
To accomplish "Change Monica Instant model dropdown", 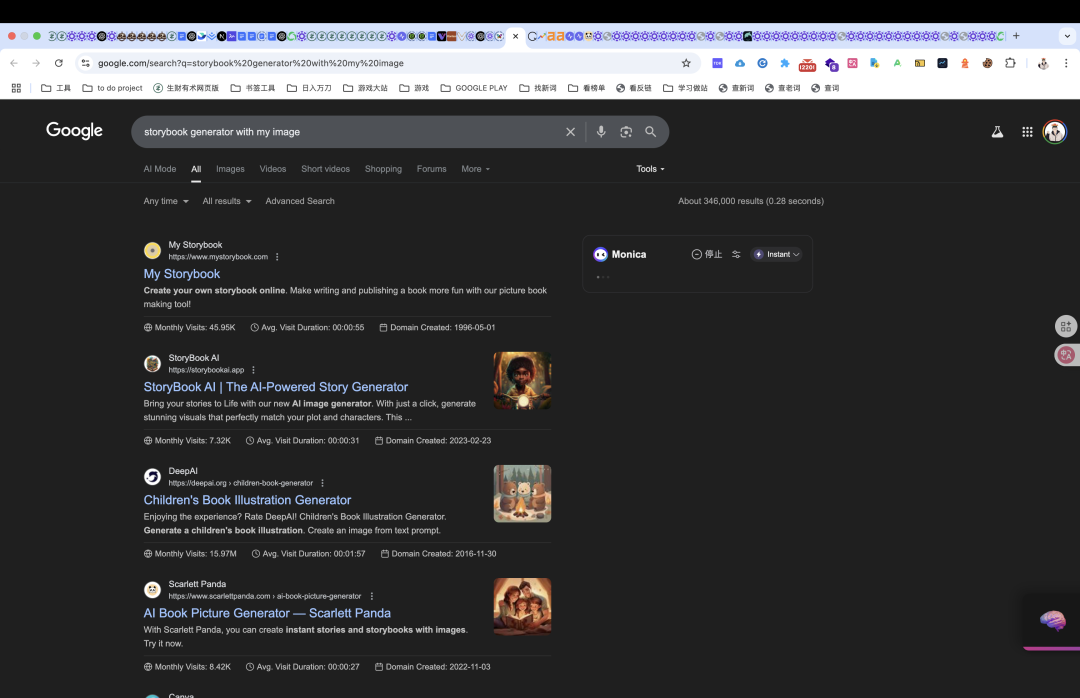I will coord(776,254).
